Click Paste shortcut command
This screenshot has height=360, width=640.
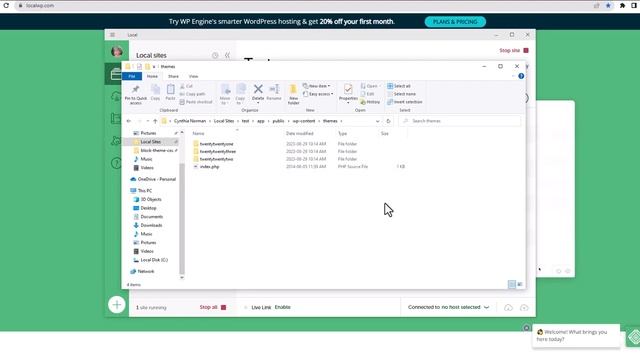pyautogui.click(x=196, y=102)
